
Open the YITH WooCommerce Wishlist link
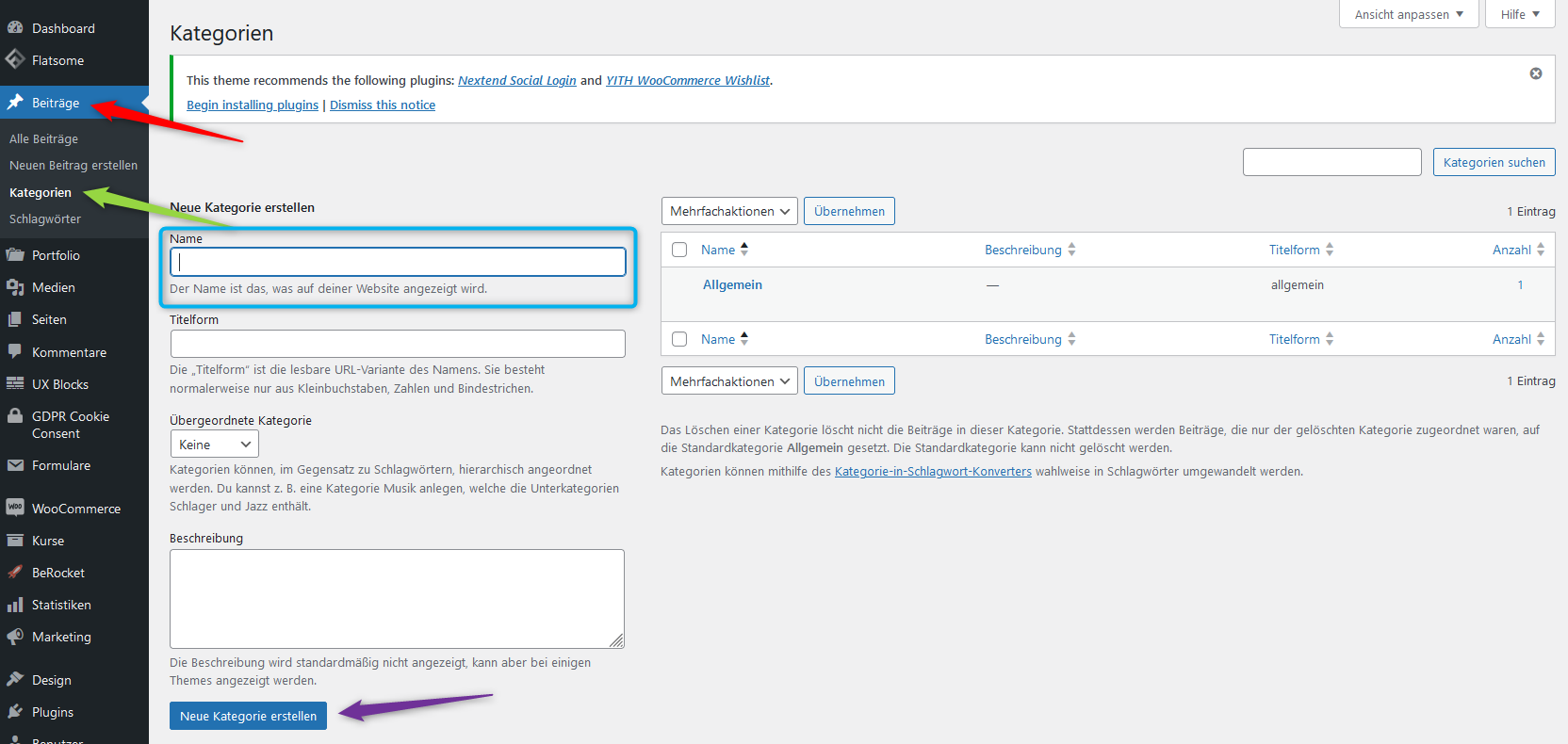pyautogui.click(x=688, y=80)
